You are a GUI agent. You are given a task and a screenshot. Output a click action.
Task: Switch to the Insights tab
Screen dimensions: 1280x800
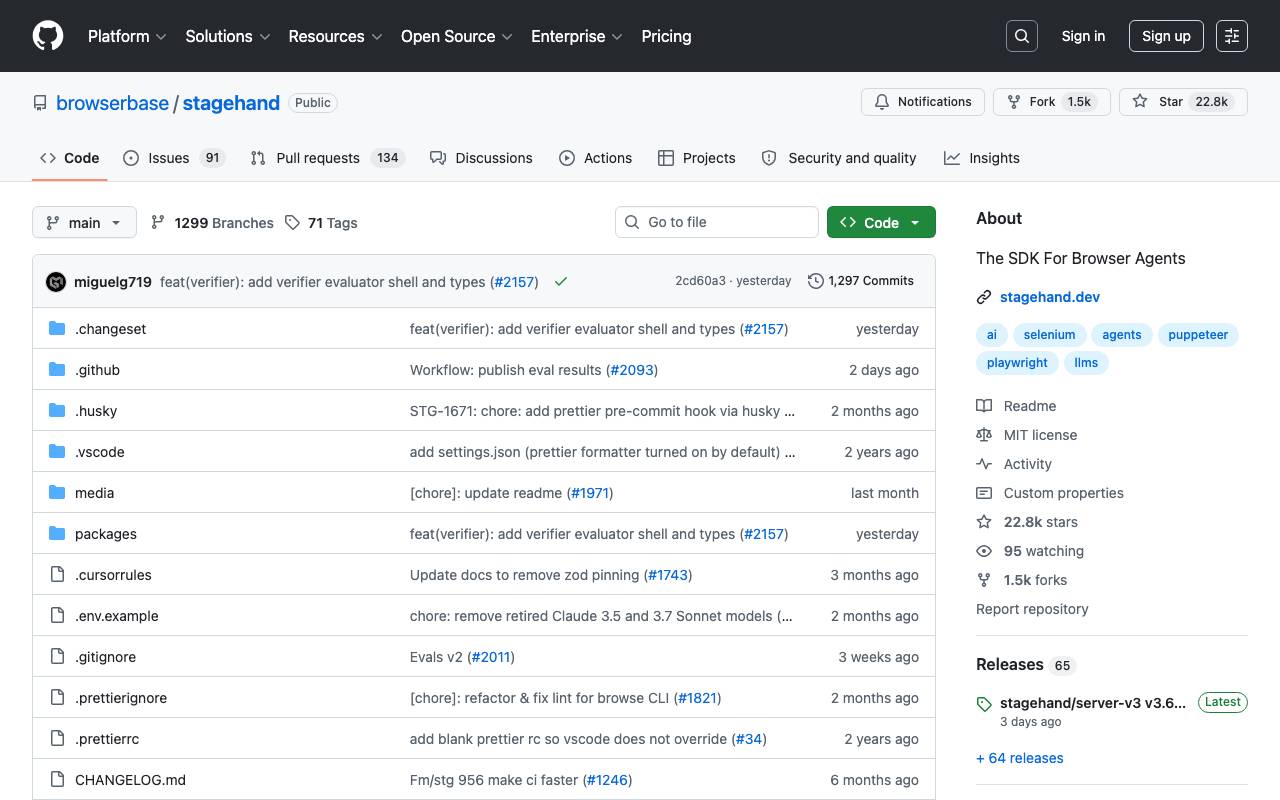click(x=982, y=158)
